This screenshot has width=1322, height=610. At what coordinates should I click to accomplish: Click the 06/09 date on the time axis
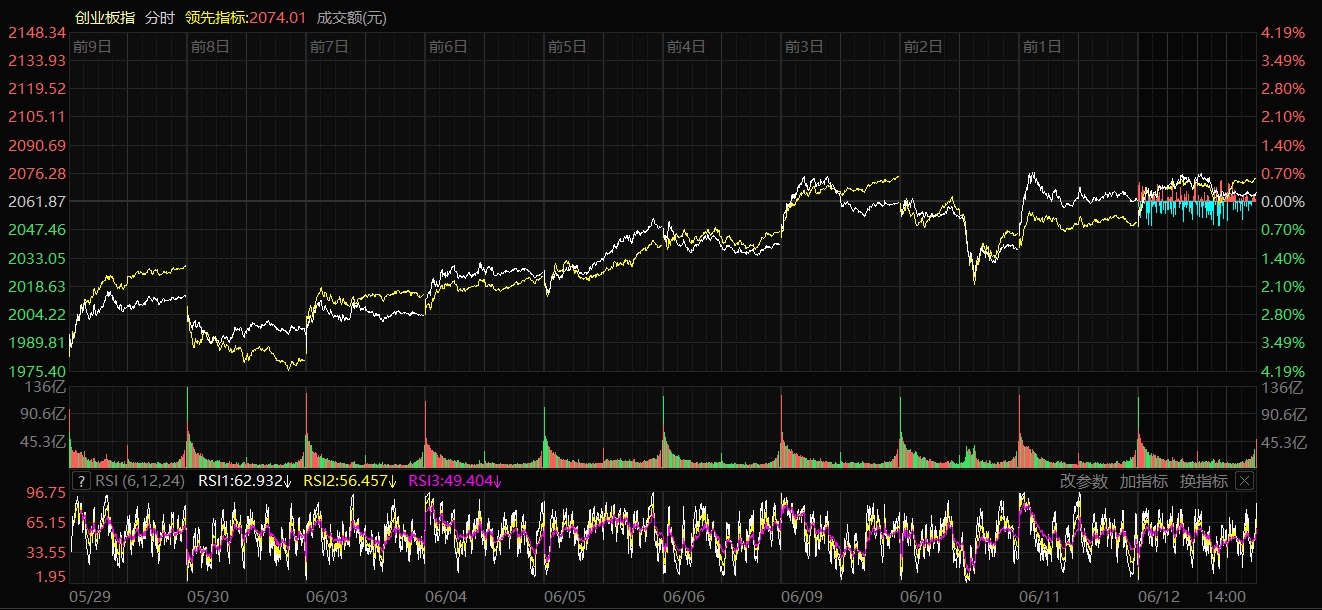click(x=802, y=596)
